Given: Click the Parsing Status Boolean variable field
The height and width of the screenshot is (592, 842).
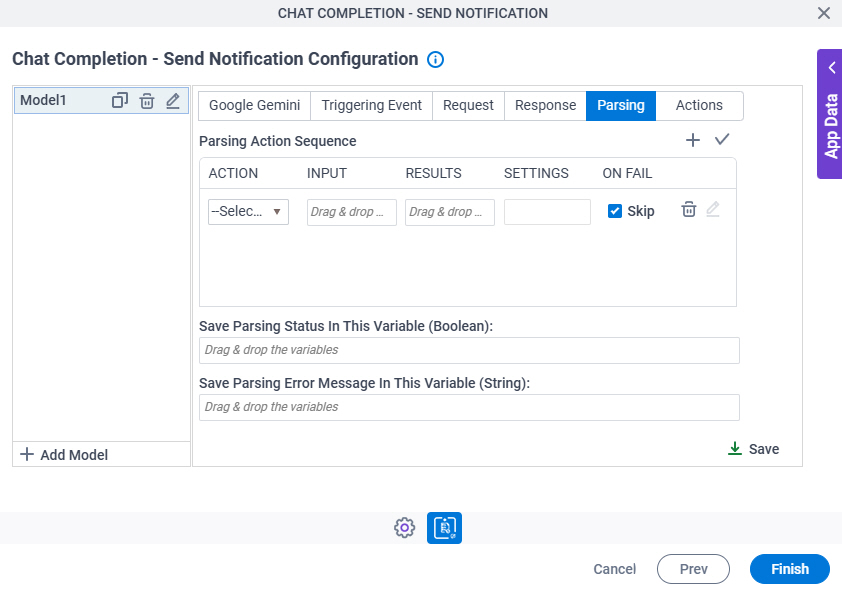Looking at the screenshot, I should coord(469,350).
